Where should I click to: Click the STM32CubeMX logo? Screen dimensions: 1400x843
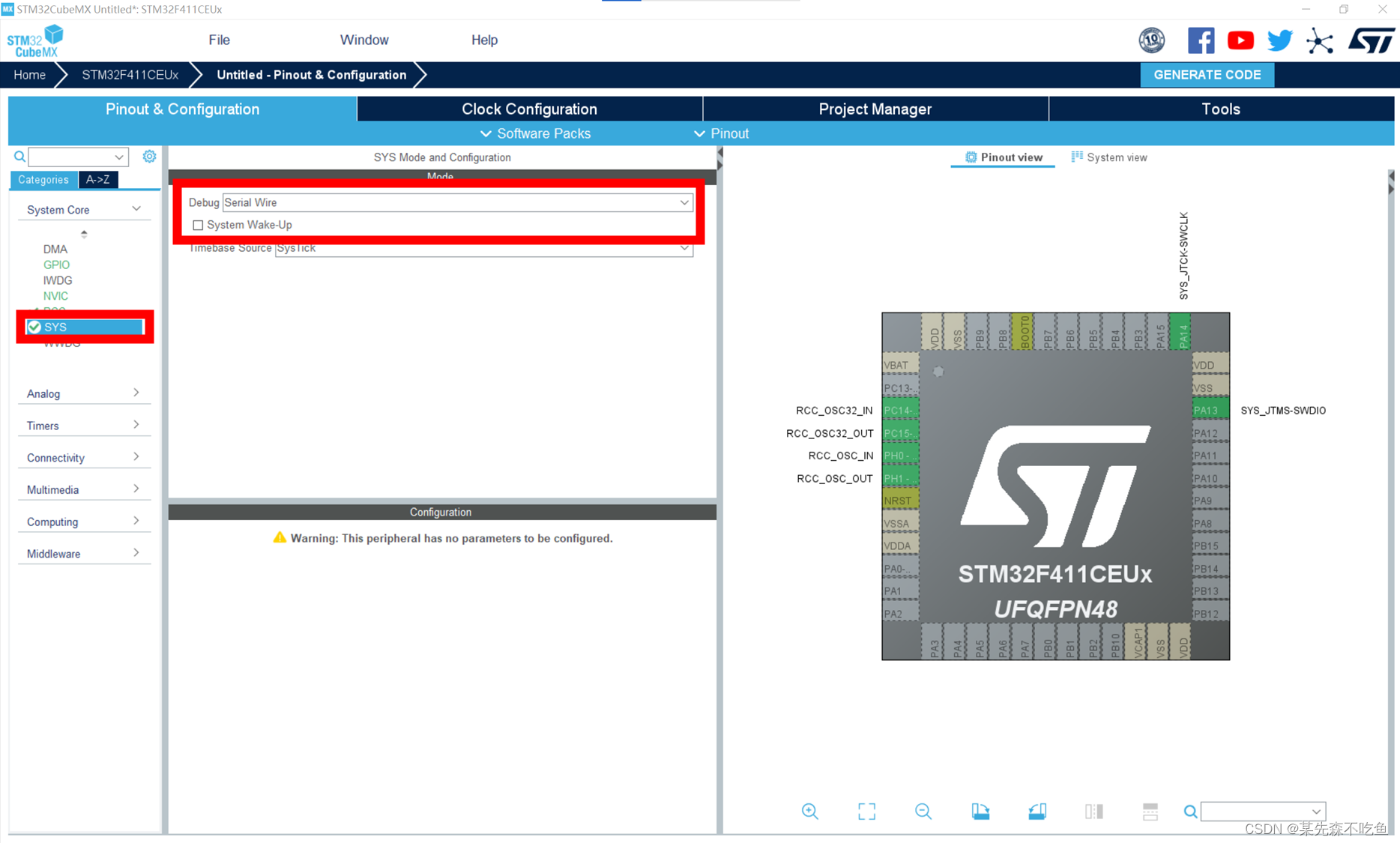(35, 40)
